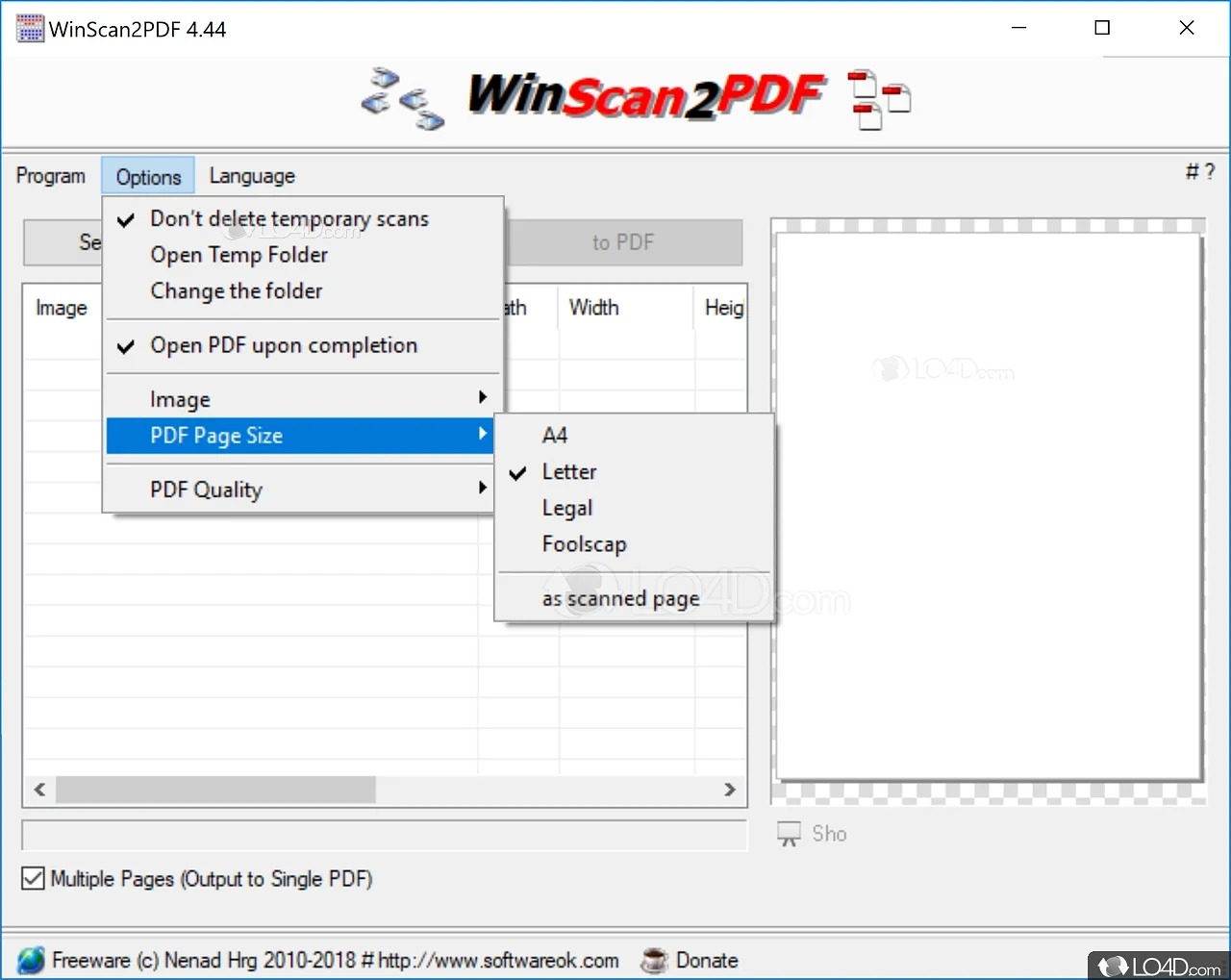Select Letter page size
Viewport: 1231px width, 980px height.
click(x=635, y=472)
